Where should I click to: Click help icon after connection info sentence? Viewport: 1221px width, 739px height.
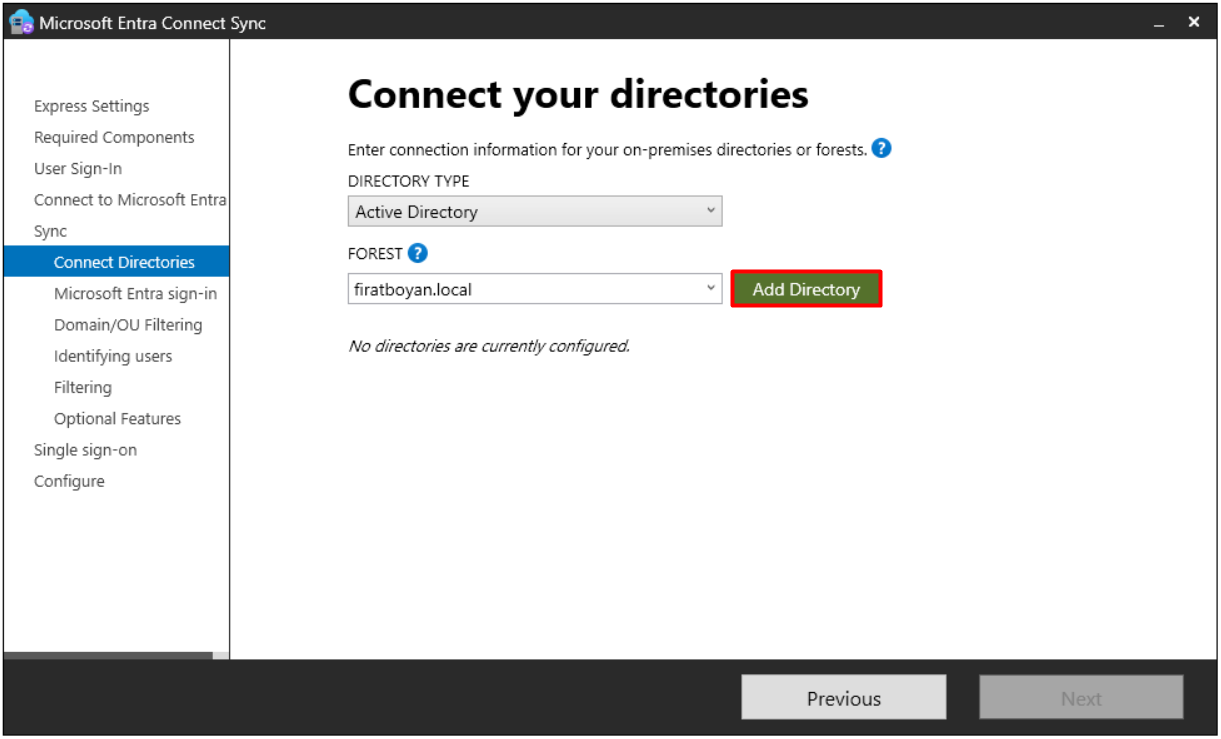[x=881, y=149]
